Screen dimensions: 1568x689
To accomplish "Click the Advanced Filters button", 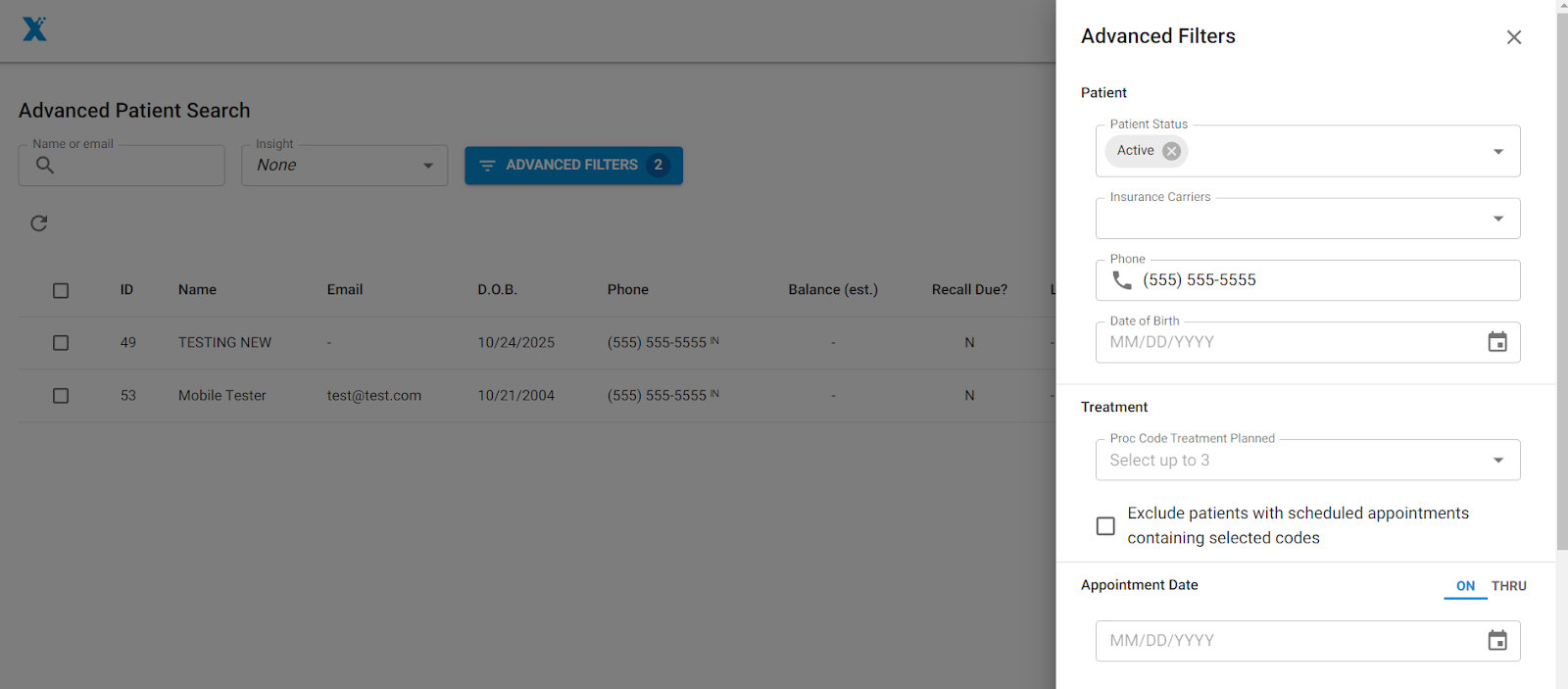I will [x=573, y=166].
